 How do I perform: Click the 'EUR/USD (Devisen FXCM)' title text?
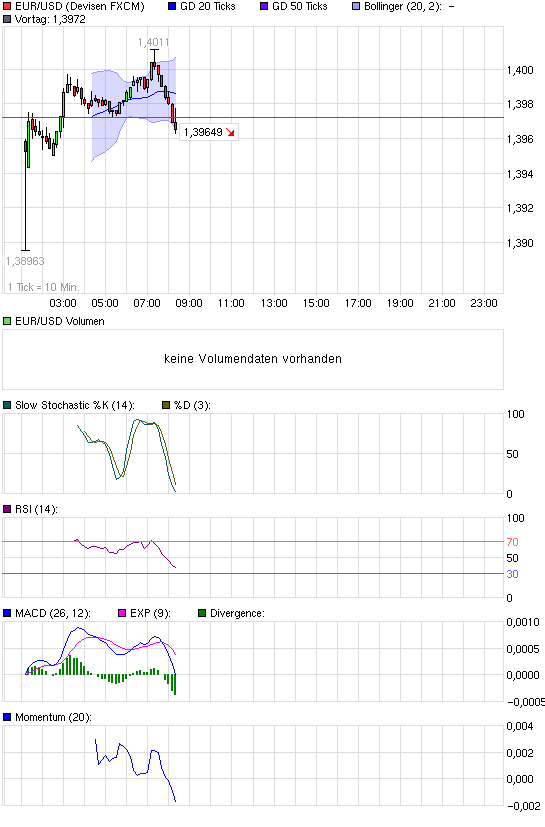80,6
